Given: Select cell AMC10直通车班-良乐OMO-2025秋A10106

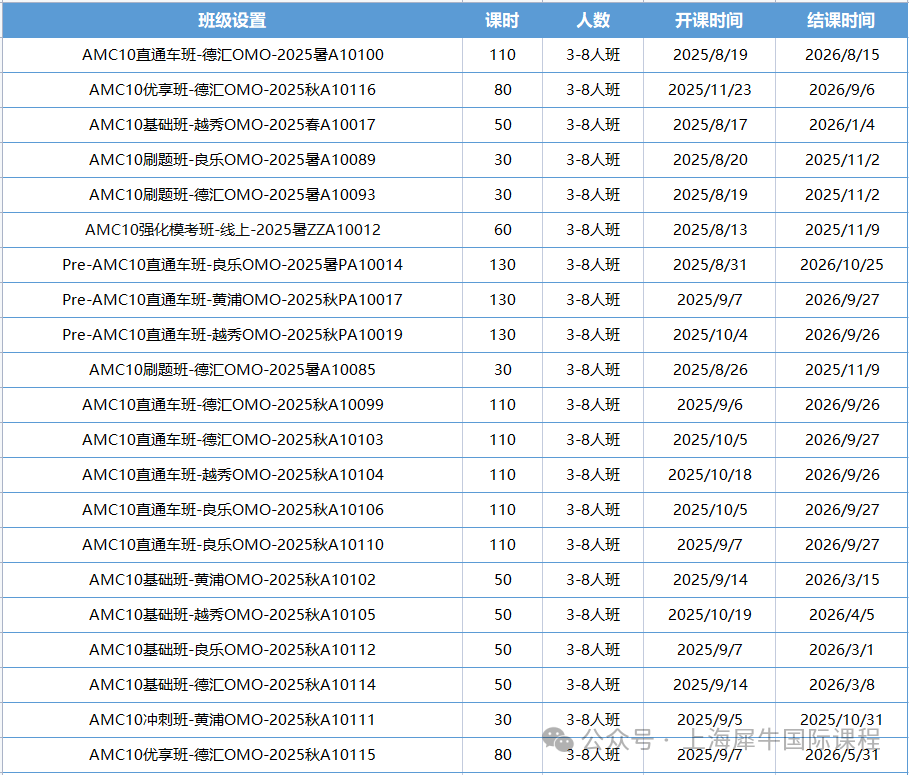Looking at the screenshot, I should pyautogui.click(x=232, y=510).
